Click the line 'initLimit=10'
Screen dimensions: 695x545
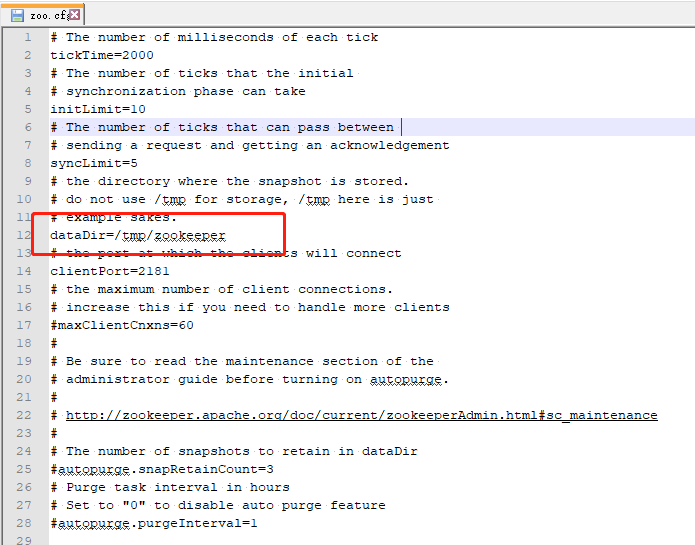pos(98,109)
